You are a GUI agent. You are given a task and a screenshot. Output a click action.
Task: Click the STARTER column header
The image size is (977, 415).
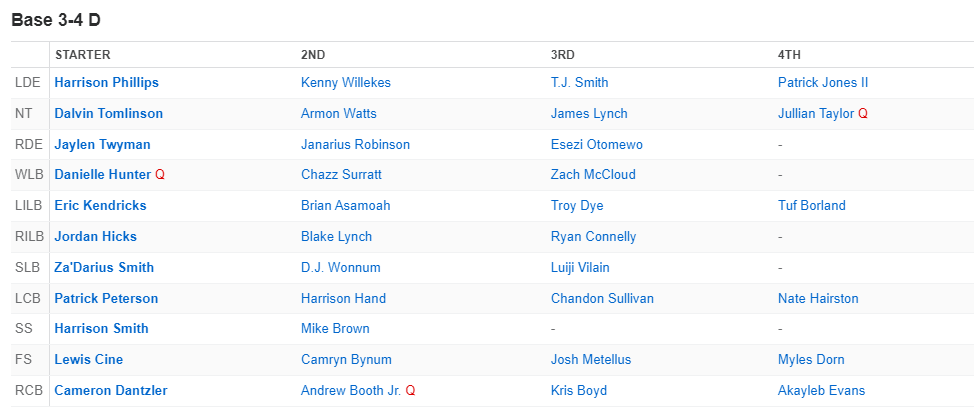click(82, 55)
